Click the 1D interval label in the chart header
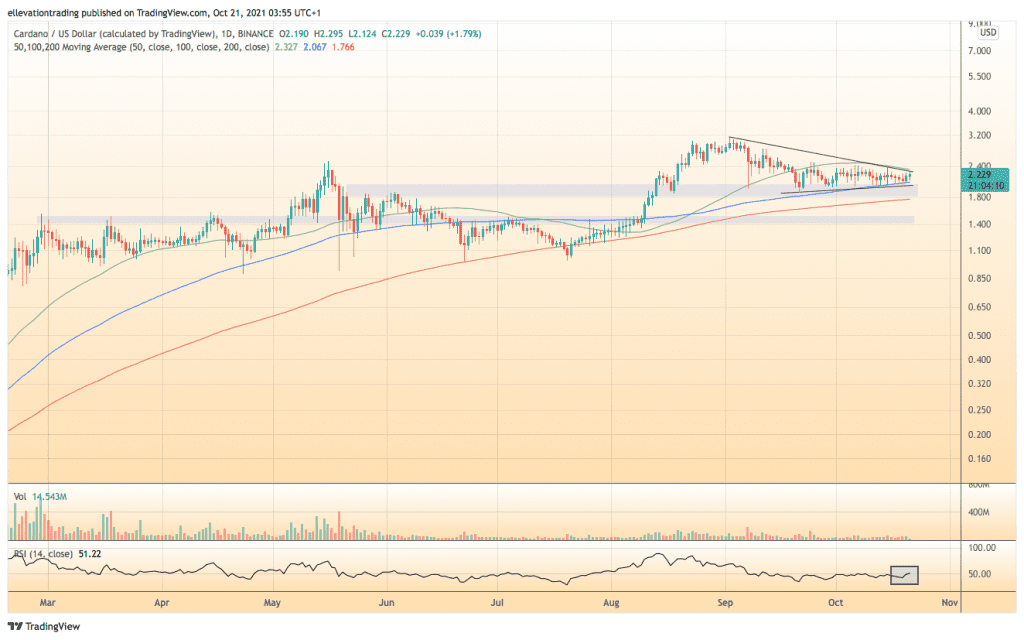 [226, 34]
